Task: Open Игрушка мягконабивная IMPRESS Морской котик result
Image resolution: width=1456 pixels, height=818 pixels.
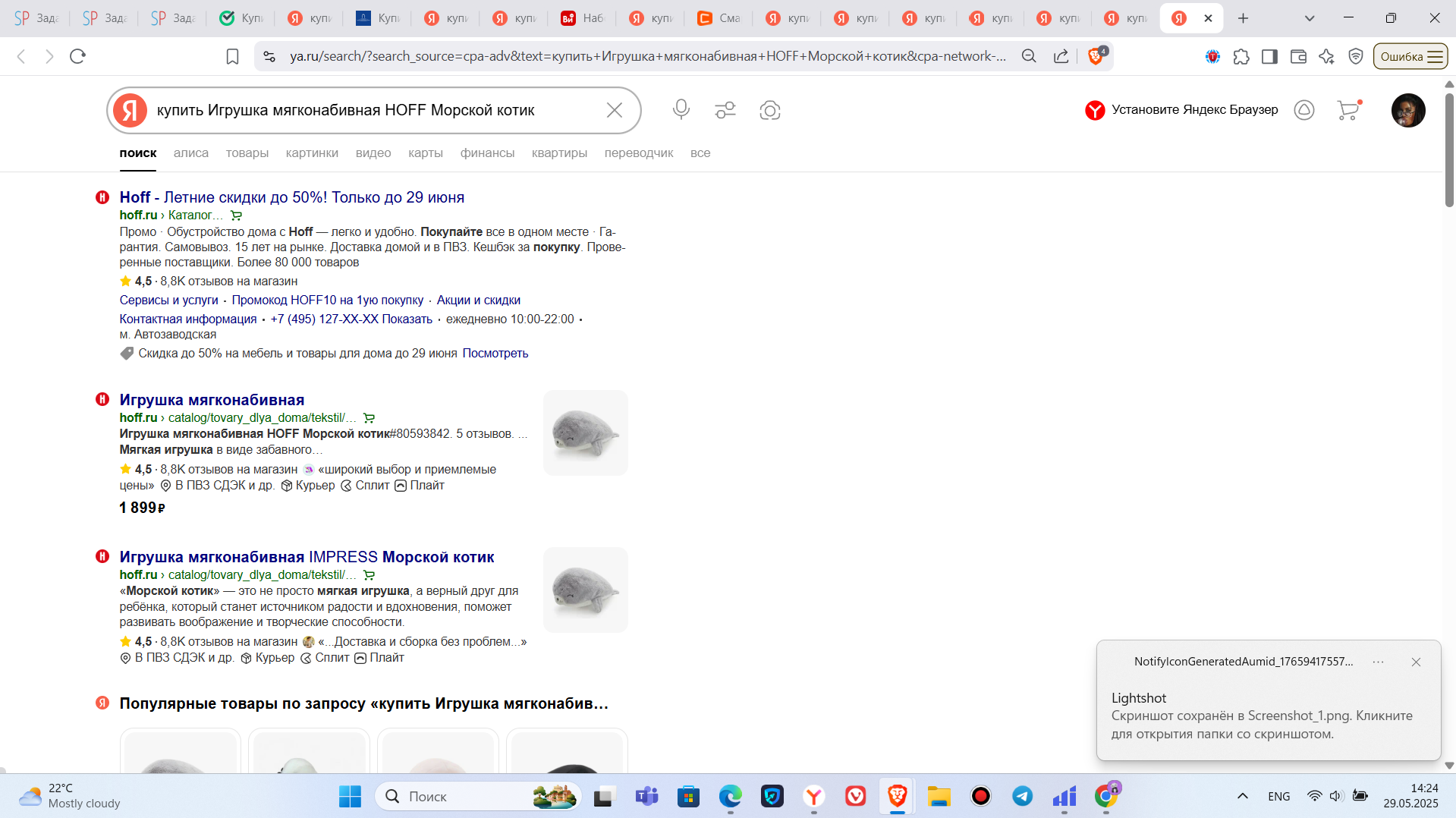Action: [x=307, y=557]
